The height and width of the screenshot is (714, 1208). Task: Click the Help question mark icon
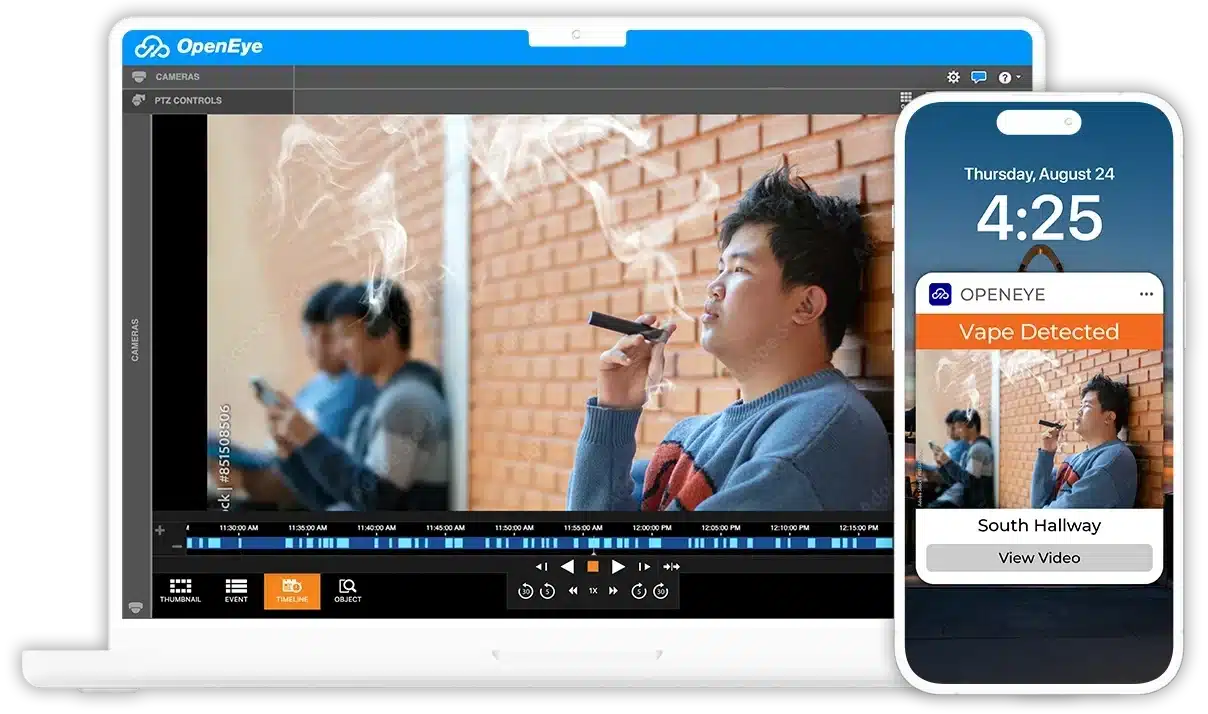[1004, 77]
